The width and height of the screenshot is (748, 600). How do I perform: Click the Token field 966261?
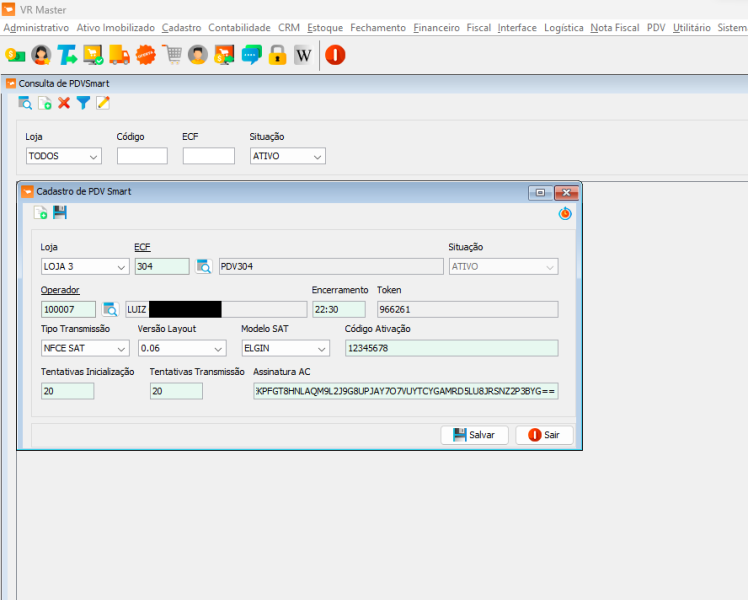pos(468,309)
